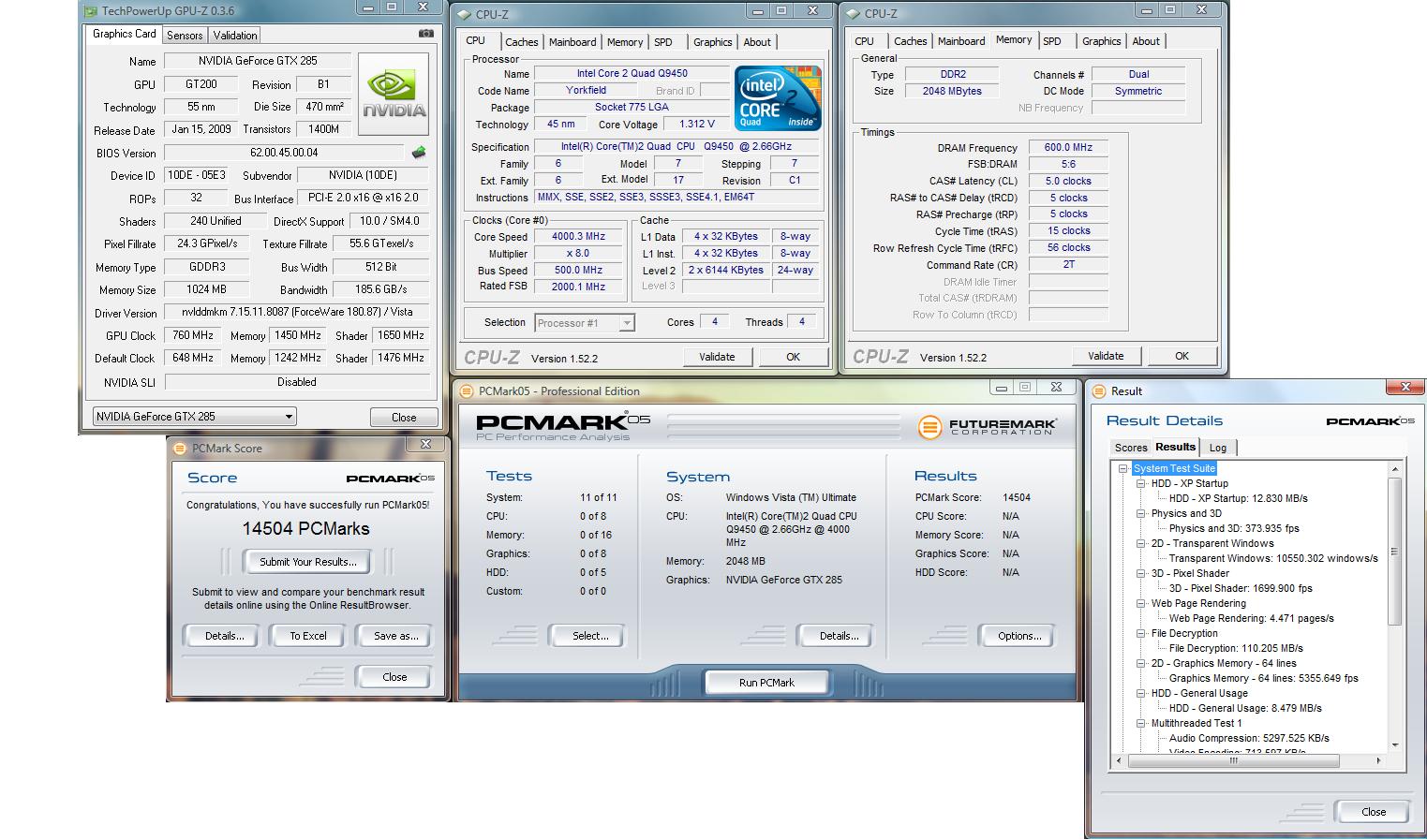
Task: Click Submit Your Results button
Action: click(x=307, y=562)
